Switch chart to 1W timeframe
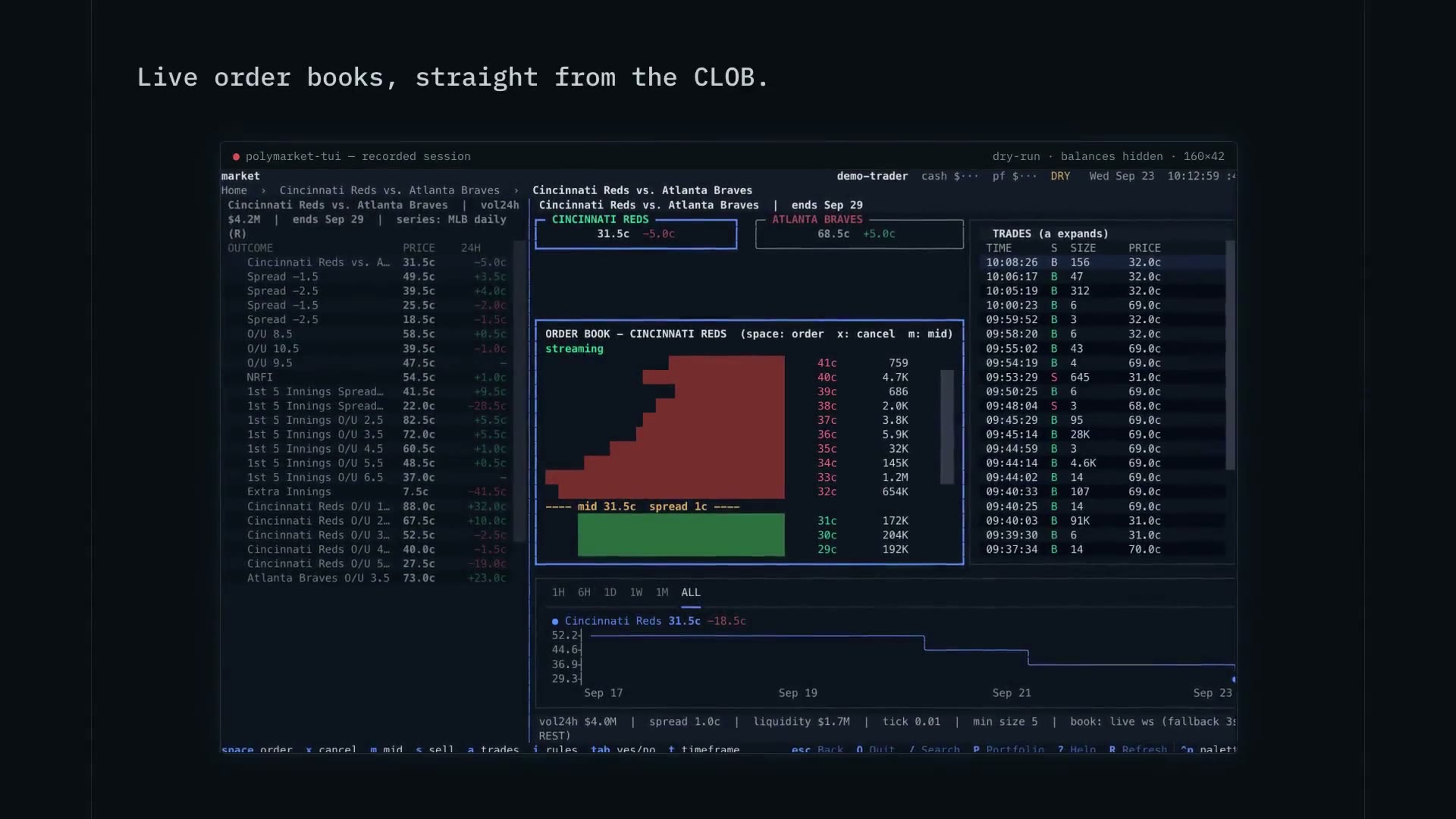1456x819 pixels. (x=635, y=592)
